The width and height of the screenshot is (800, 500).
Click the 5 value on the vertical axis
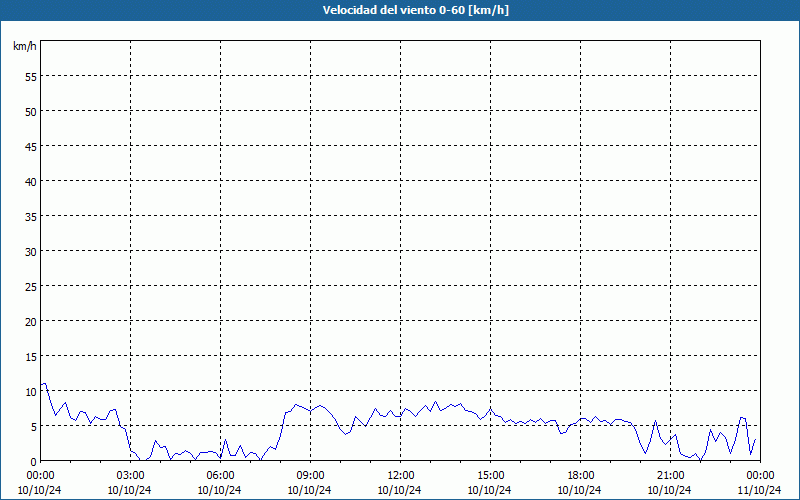click(34, 427)
